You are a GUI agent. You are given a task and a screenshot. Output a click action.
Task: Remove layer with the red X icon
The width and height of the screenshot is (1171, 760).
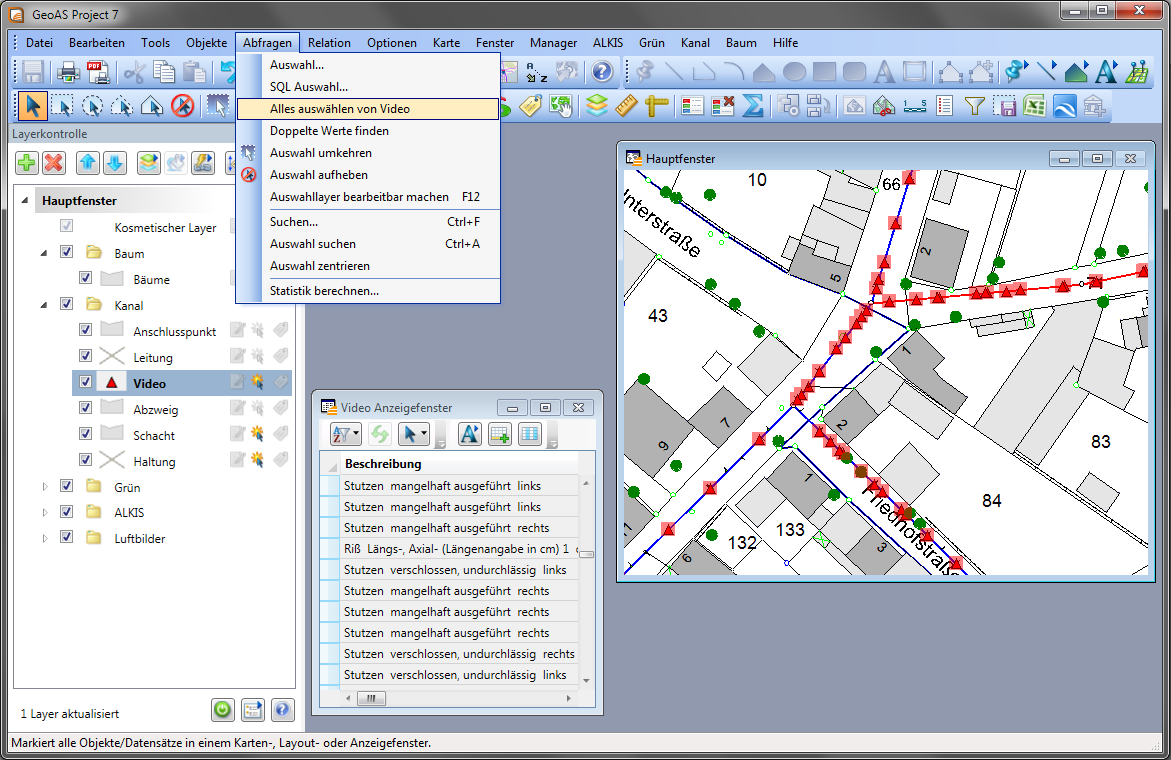tap(54, 163)
